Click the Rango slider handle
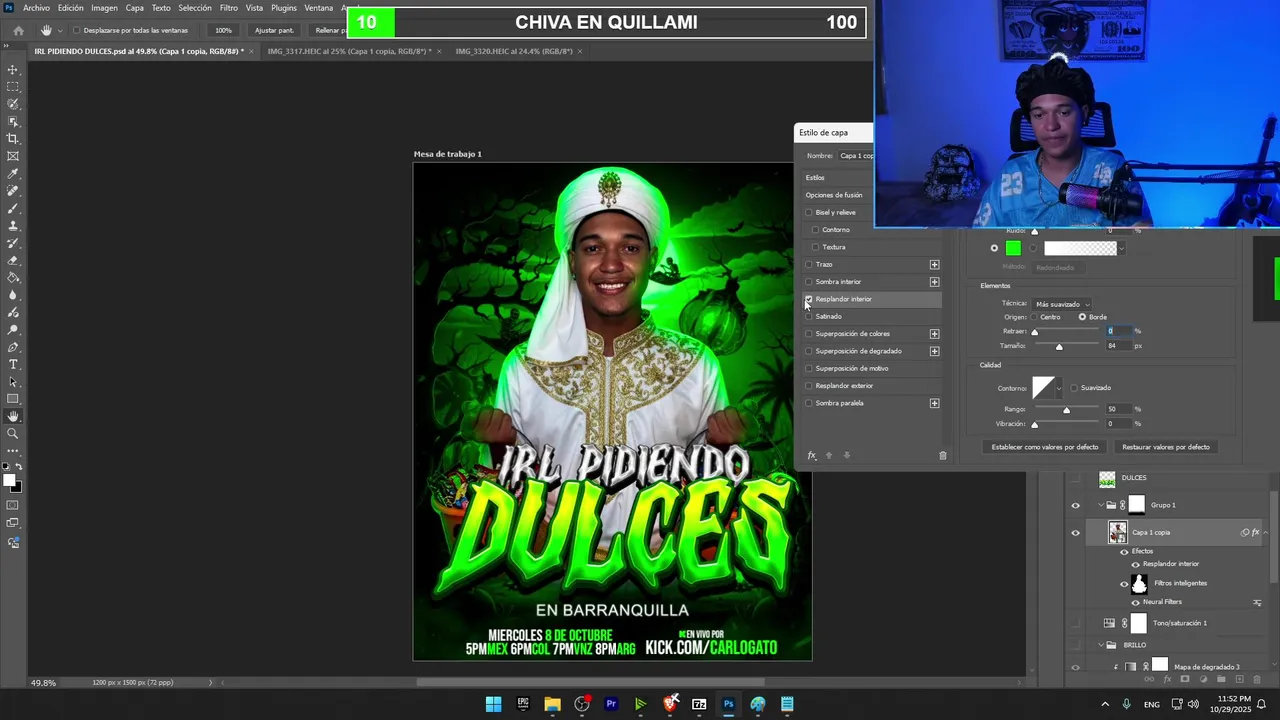 tap(1066, 410)
